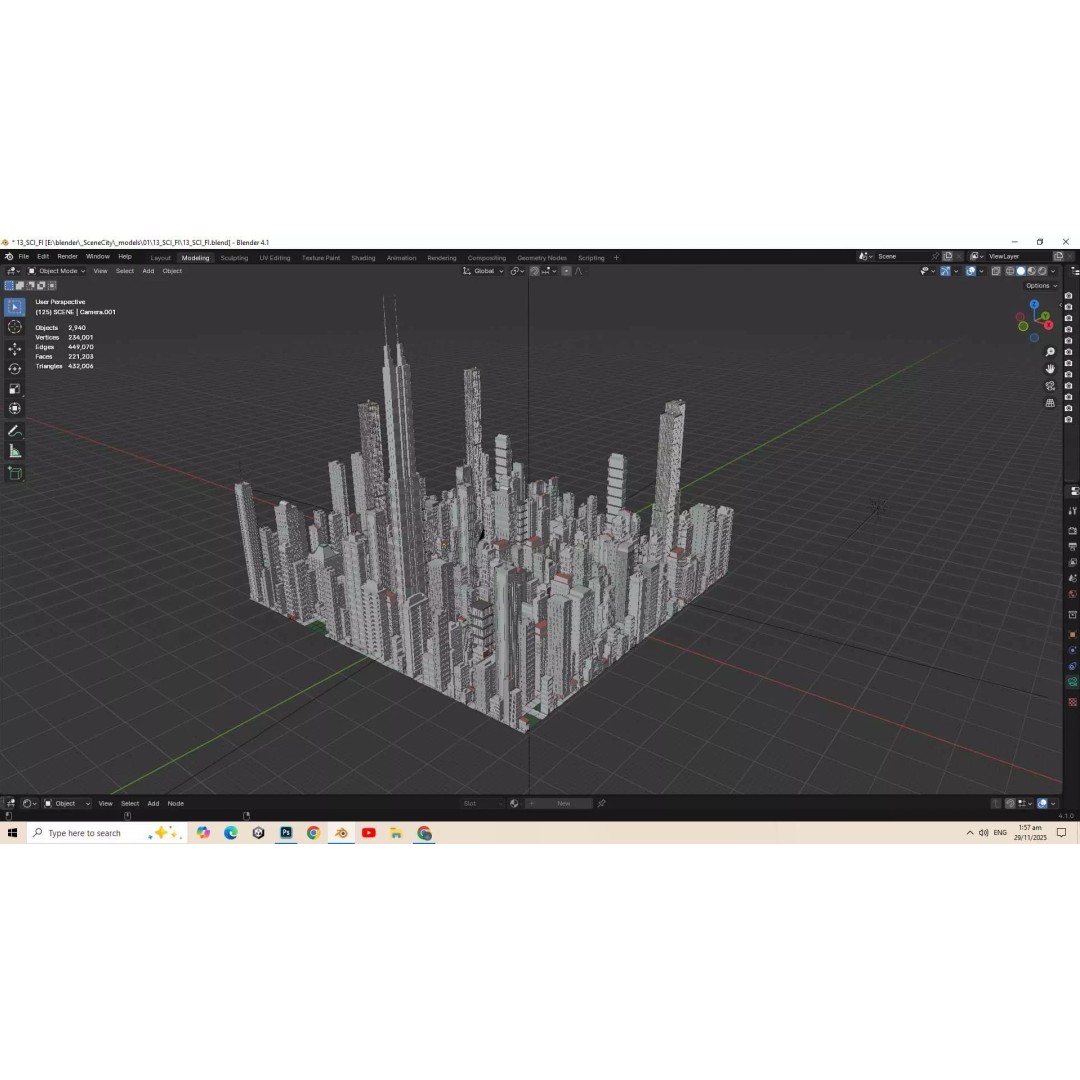Toggle snapping magnet
This screenshot has width=1080, height=1080.
click(534, 271)
